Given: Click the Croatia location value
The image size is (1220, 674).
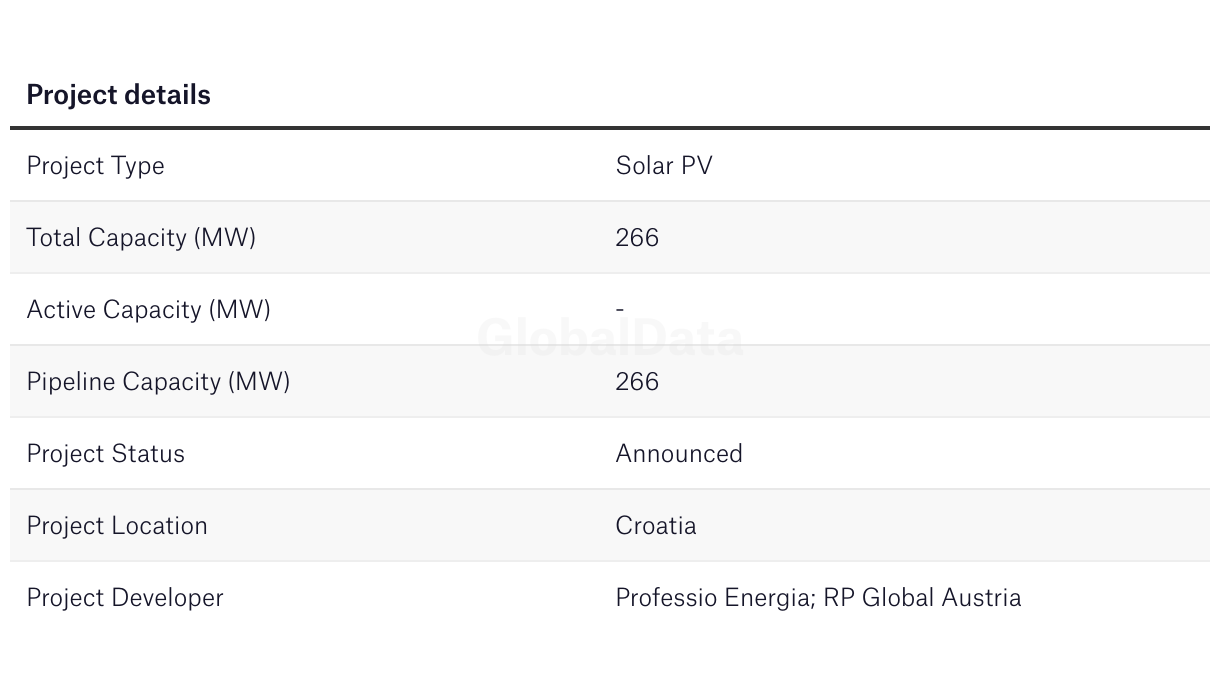Looking at the screenshot, I should (x=656, y=526).
